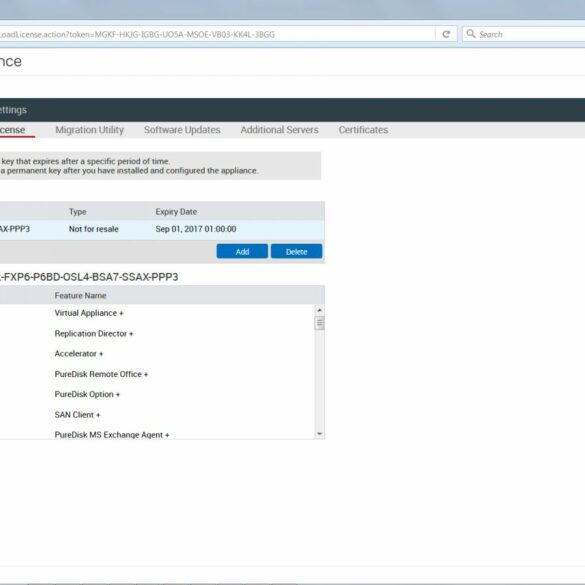The height and width of the screenshot is (585, 585).
Task: Select 'Accelerator +' feature
Action: pyautogui.click(x=79, y=354)
